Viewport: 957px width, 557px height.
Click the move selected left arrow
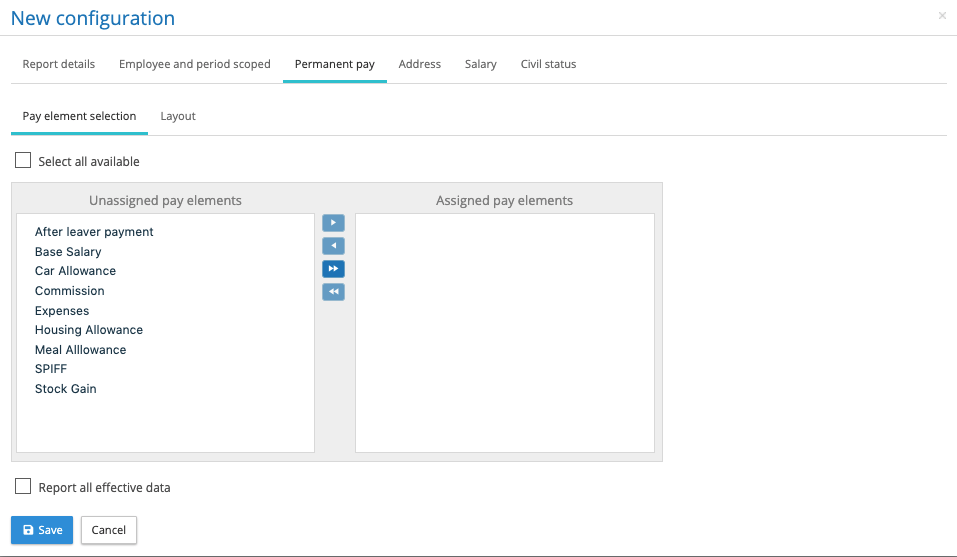point(333,246)
